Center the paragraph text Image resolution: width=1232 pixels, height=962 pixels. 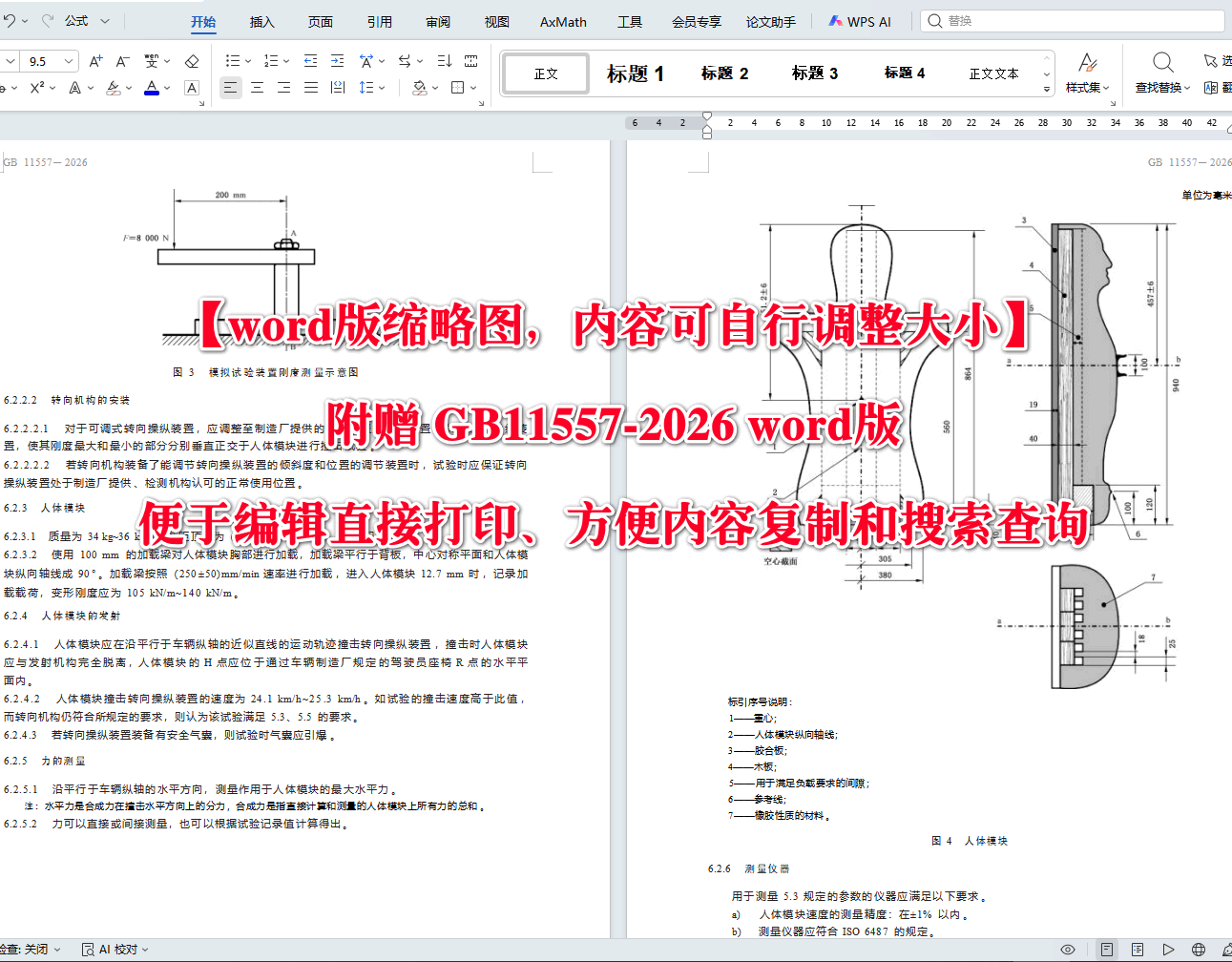pyautogui.click(x=258, y=88)
